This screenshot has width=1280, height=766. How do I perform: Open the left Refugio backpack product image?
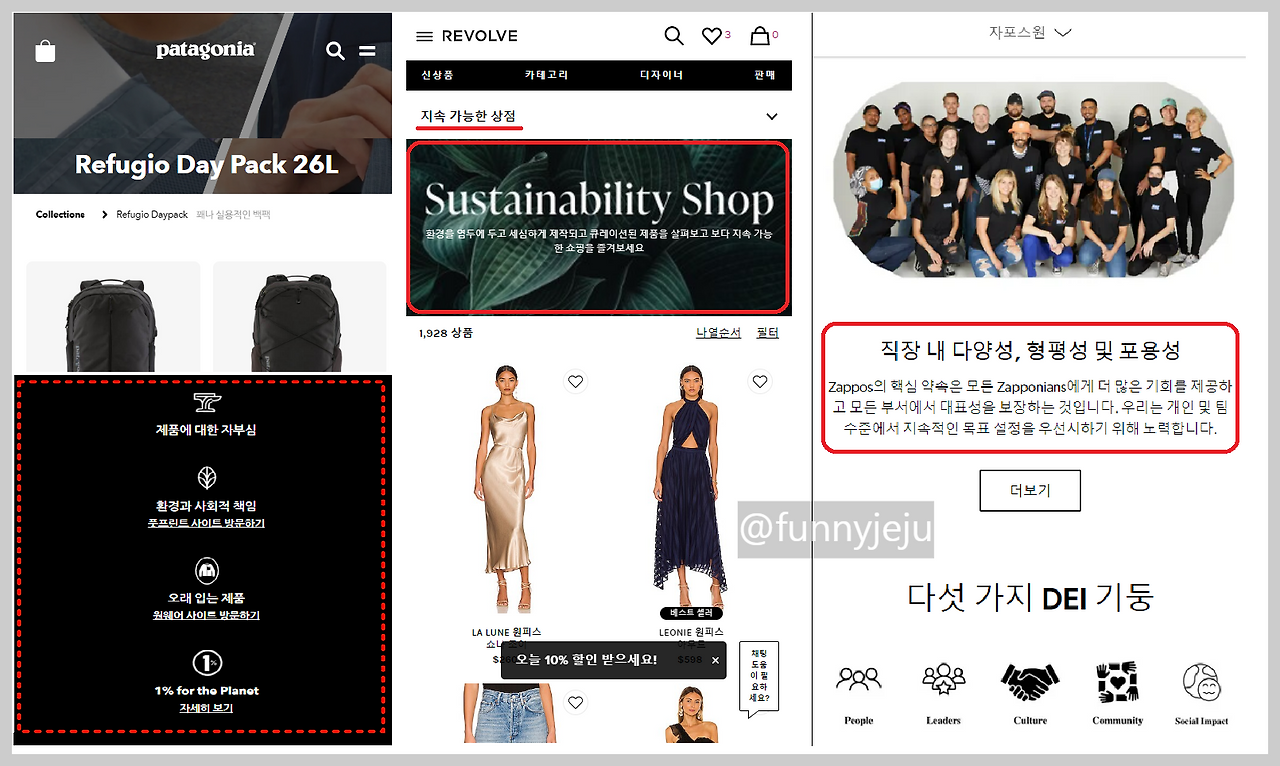point(113,318)
